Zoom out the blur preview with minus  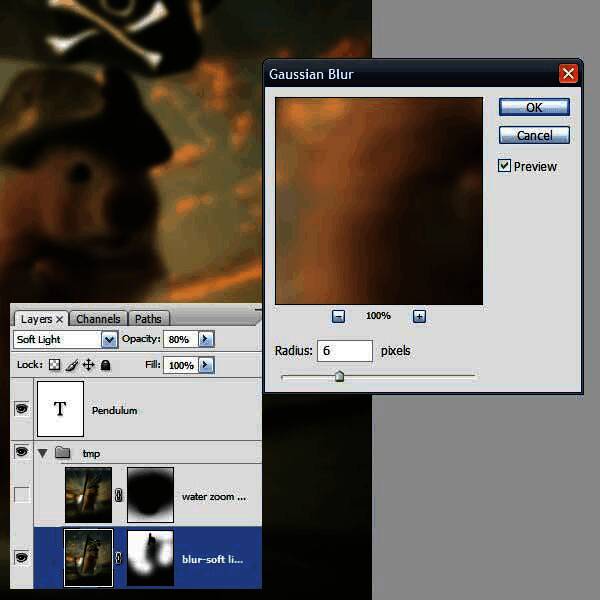point(339,316)
